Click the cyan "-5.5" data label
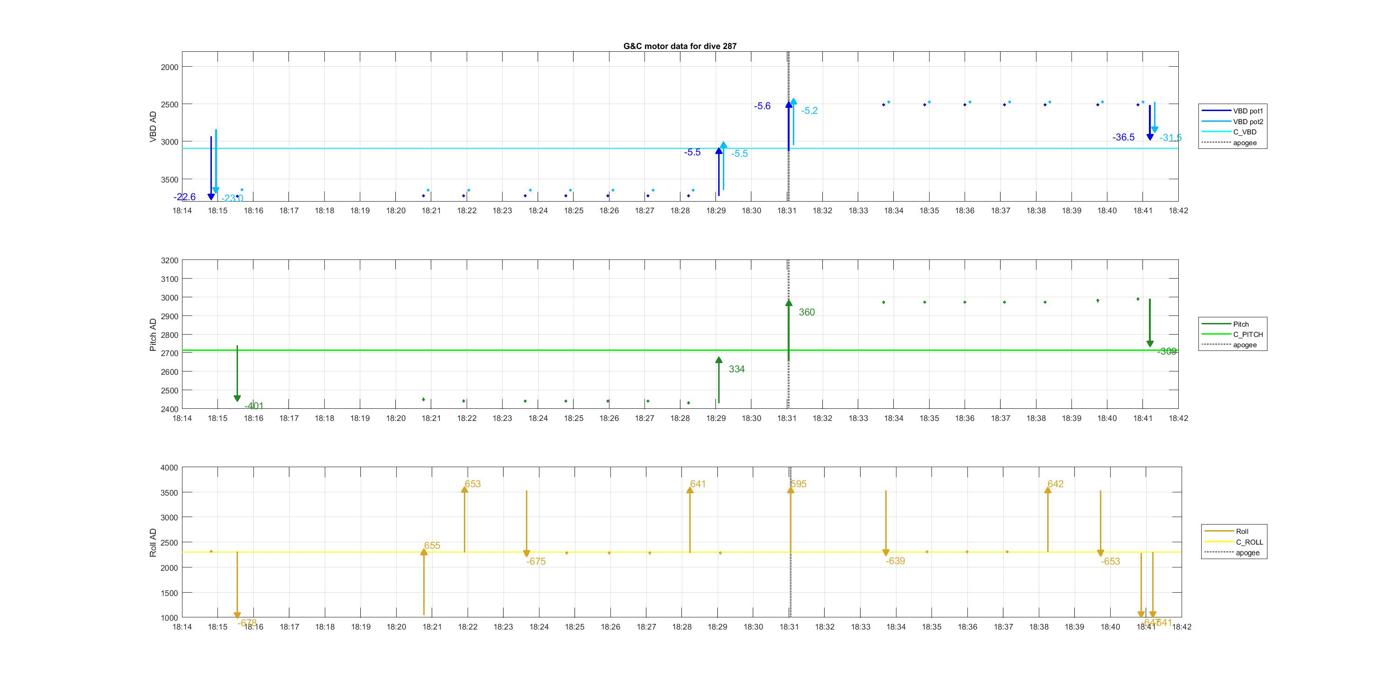1400x693 pixels. (x=739, y=154)
